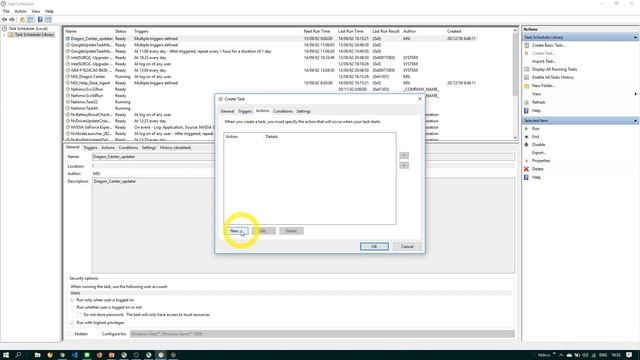Image resolution: width=640 pixels, height=360 pixels.
Task: Click the Enable All Tasks History icon
Action: click(x=527, y=77)
